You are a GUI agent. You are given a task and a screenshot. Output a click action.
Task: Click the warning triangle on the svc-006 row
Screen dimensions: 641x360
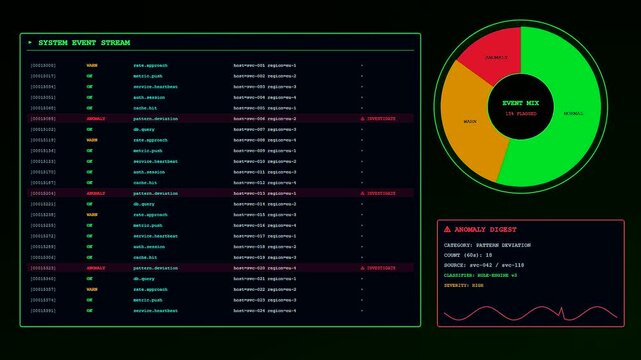pyautogui.click(x=362, y=119)
